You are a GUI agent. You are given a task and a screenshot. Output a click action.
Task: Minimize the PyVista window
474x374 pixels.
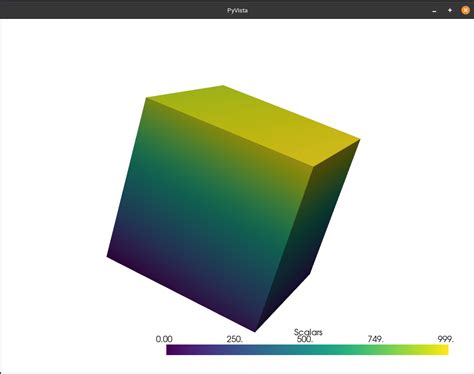[x=434, y=11]
